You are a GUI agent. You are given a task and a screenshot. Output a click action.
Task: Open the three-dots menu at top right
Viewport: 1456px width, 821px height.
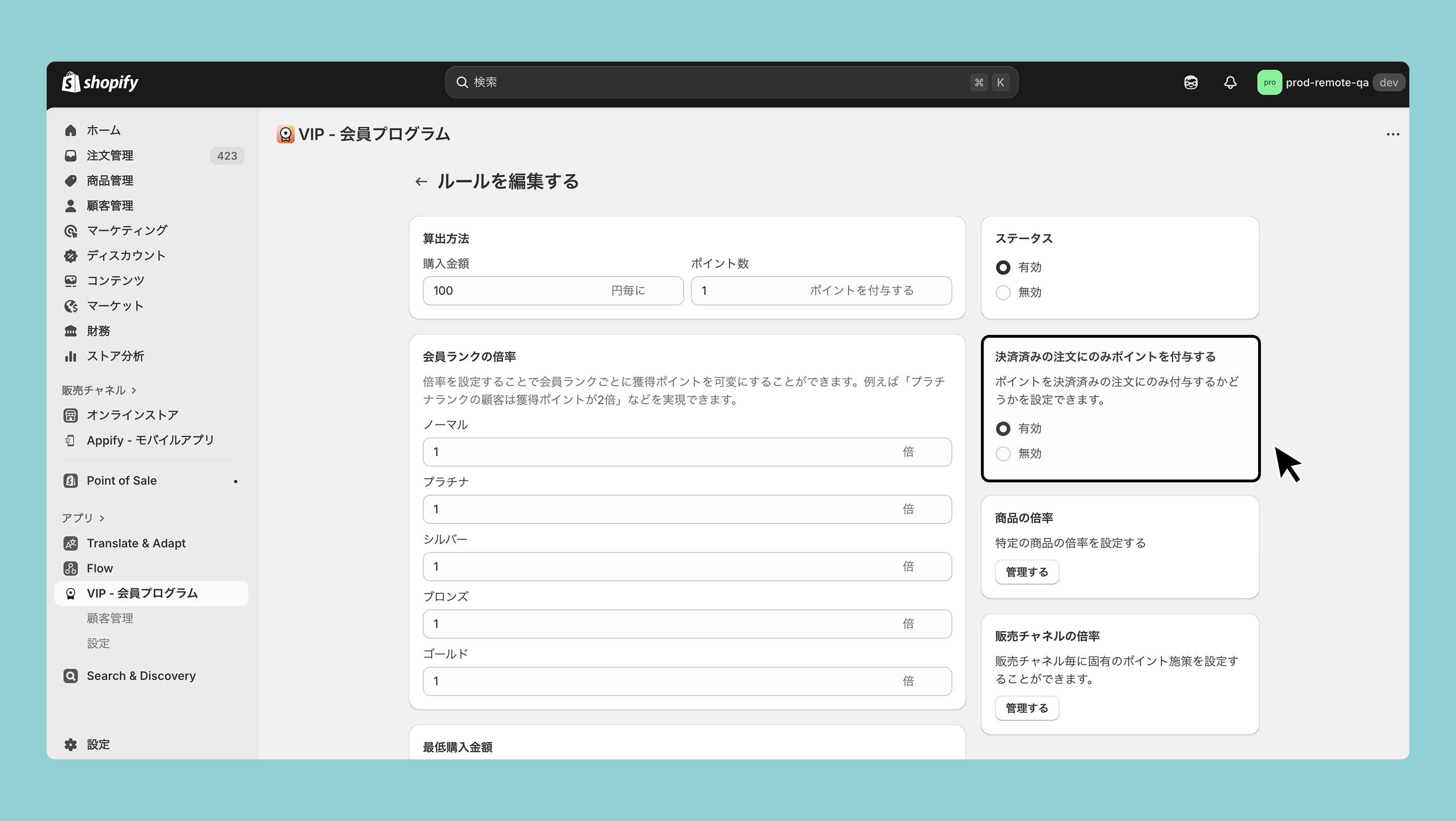[x=1393, y=134]
